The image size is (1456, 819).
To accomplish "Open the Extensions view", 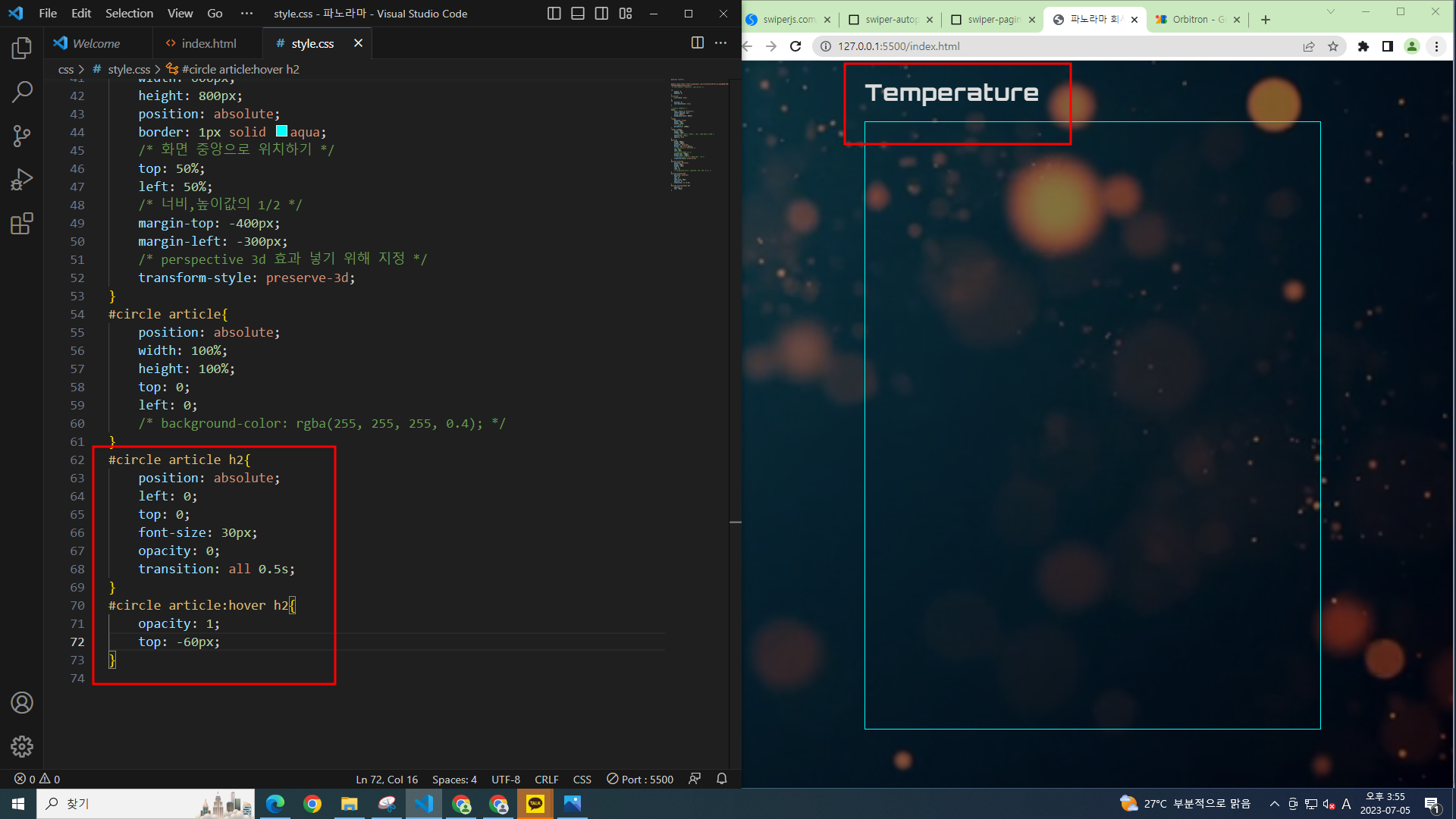I will point(21,224).
